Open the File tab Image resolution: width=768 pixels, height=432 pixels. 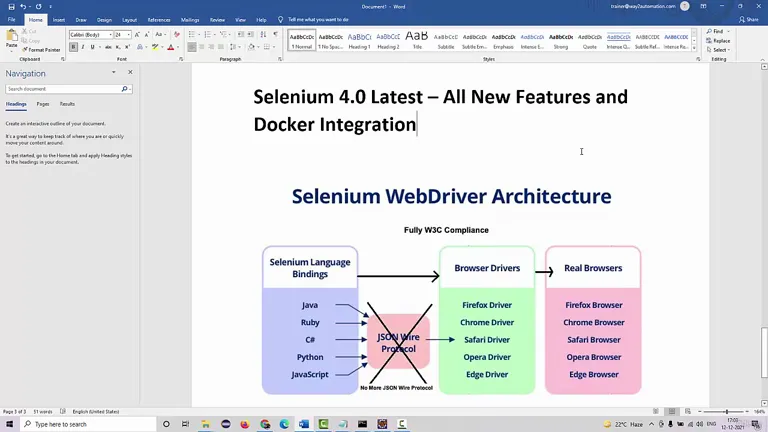point(11,20)
